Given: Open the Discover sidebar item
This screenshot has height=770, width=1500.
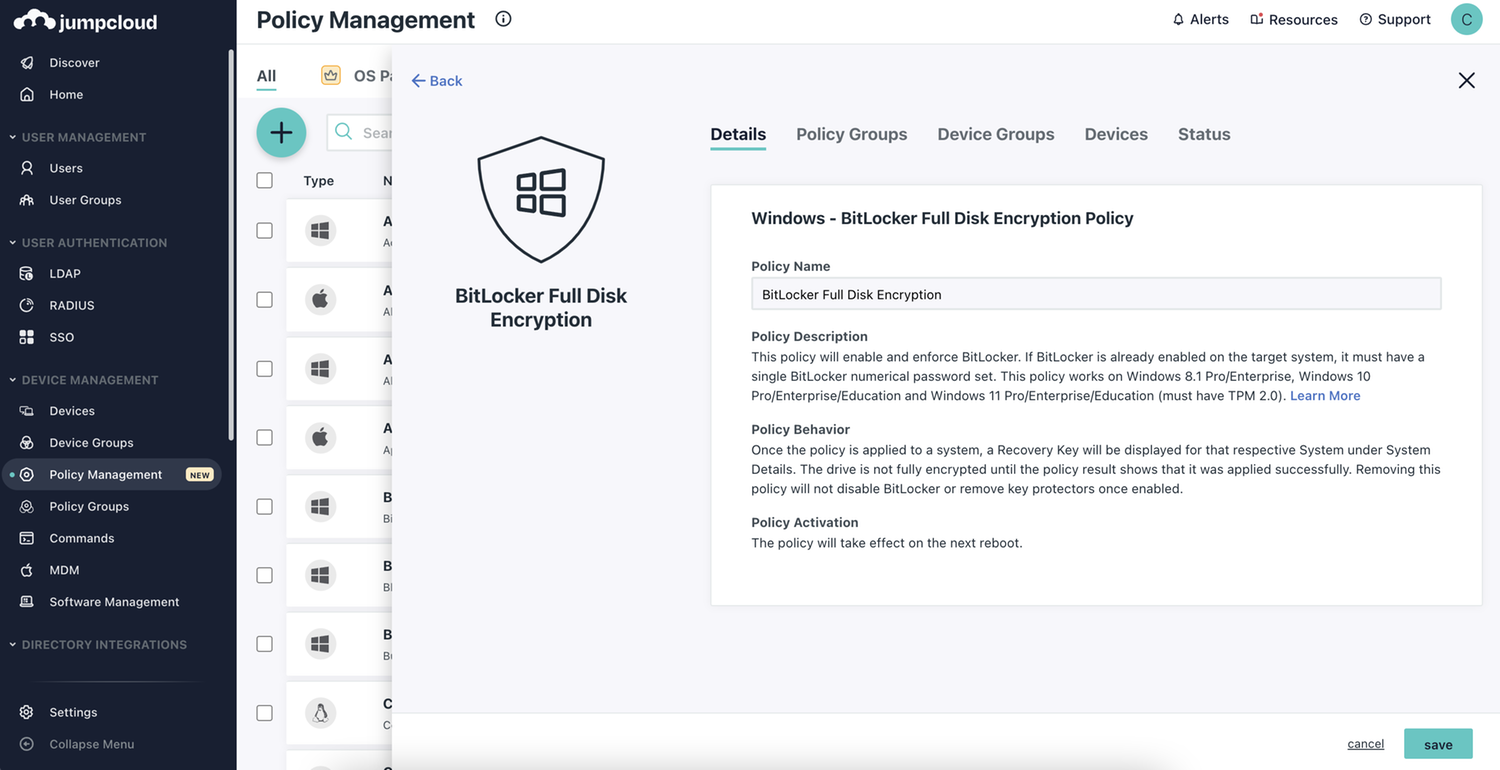Looking at the screenshot, I should coord(74,63).
